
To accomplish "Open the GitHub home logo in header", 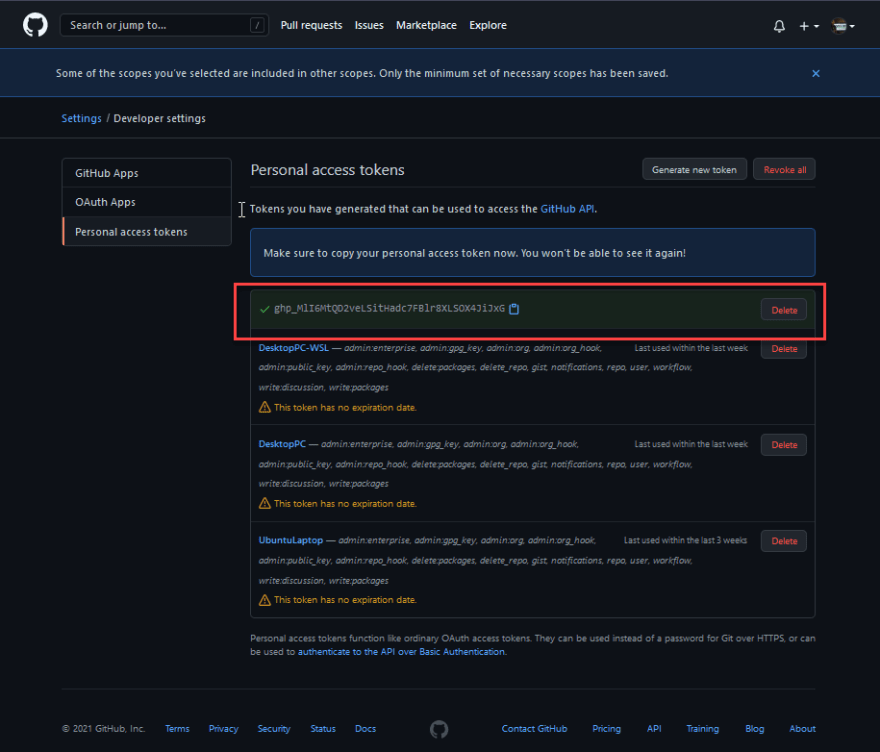I will (x=35, y=25).
